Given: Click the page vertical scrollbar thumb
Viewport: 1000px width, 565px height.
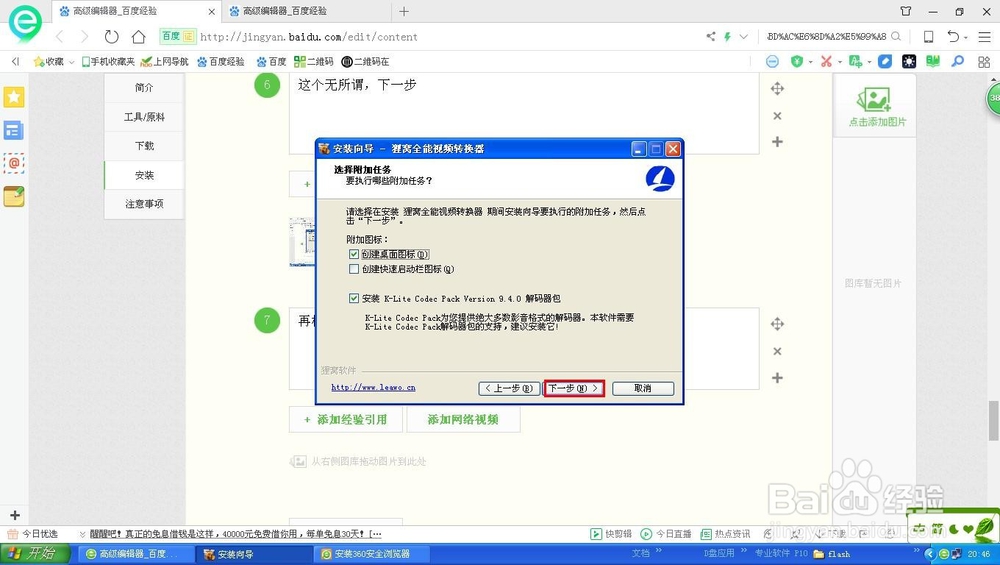Looking at the screenshot, I should tap(994, 420).
